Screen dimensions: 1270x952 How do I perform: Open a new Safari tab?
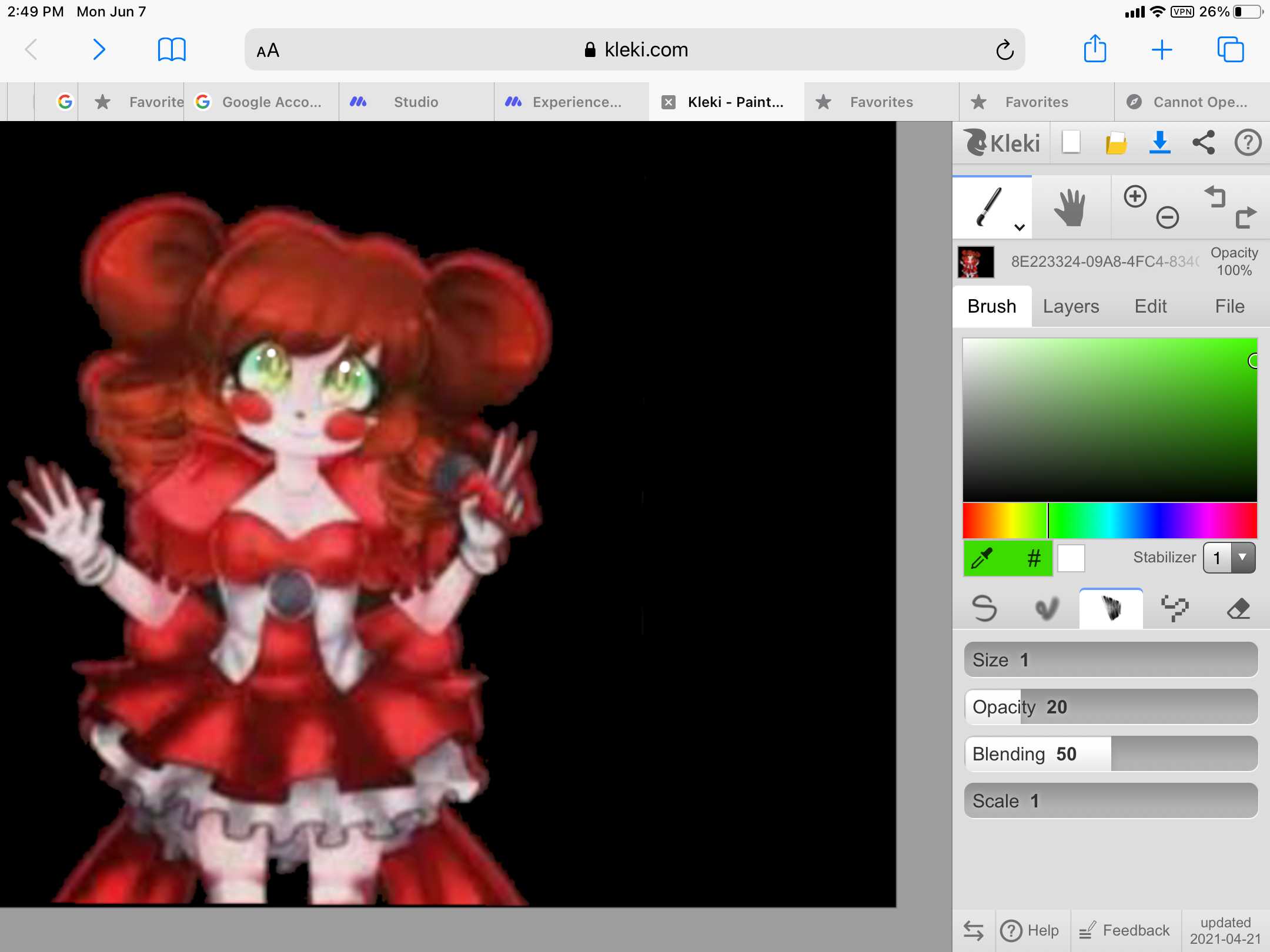click(x=1162, y=50)
